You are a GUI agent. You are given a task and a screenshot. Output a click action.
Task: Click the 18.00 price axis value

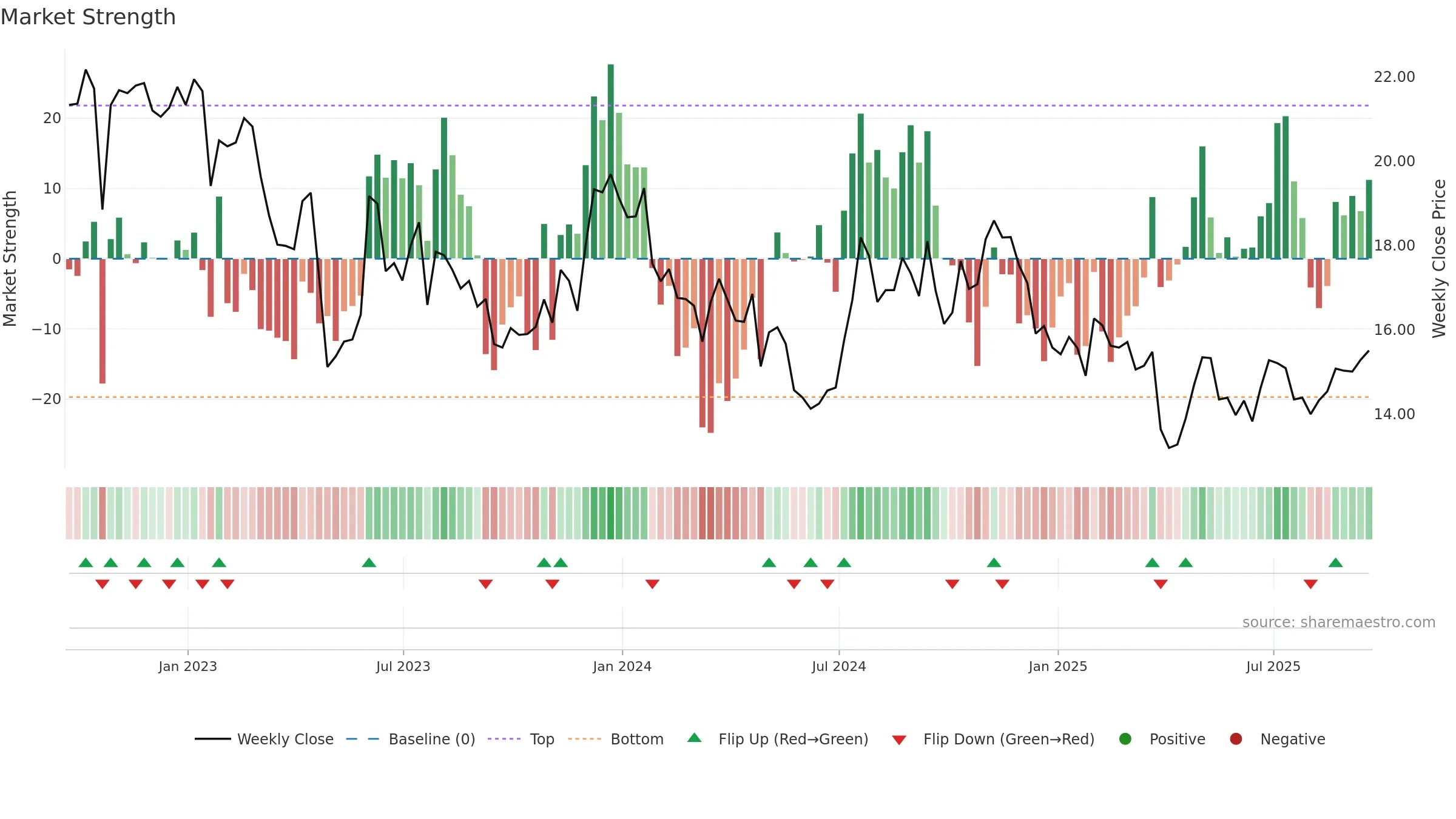pos(1394,246)
